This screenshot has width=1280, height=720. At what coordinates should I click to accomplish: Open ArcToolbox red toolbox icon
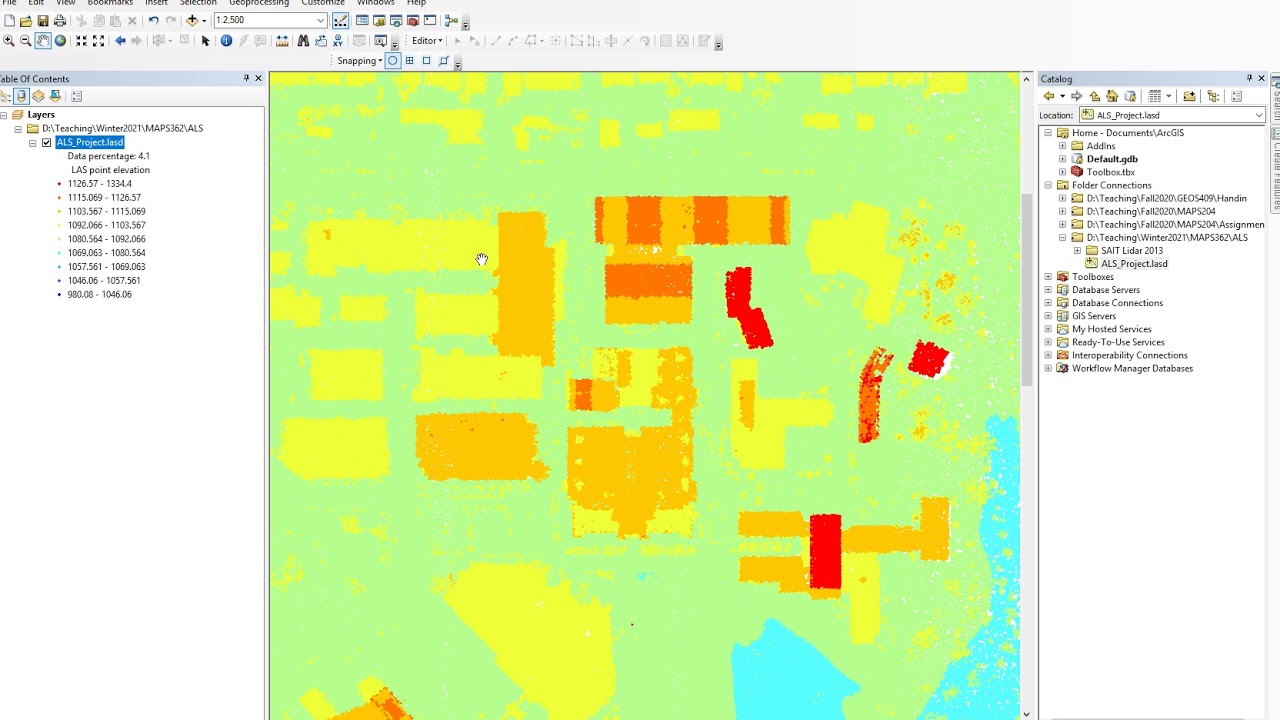(x=412, y=20)
